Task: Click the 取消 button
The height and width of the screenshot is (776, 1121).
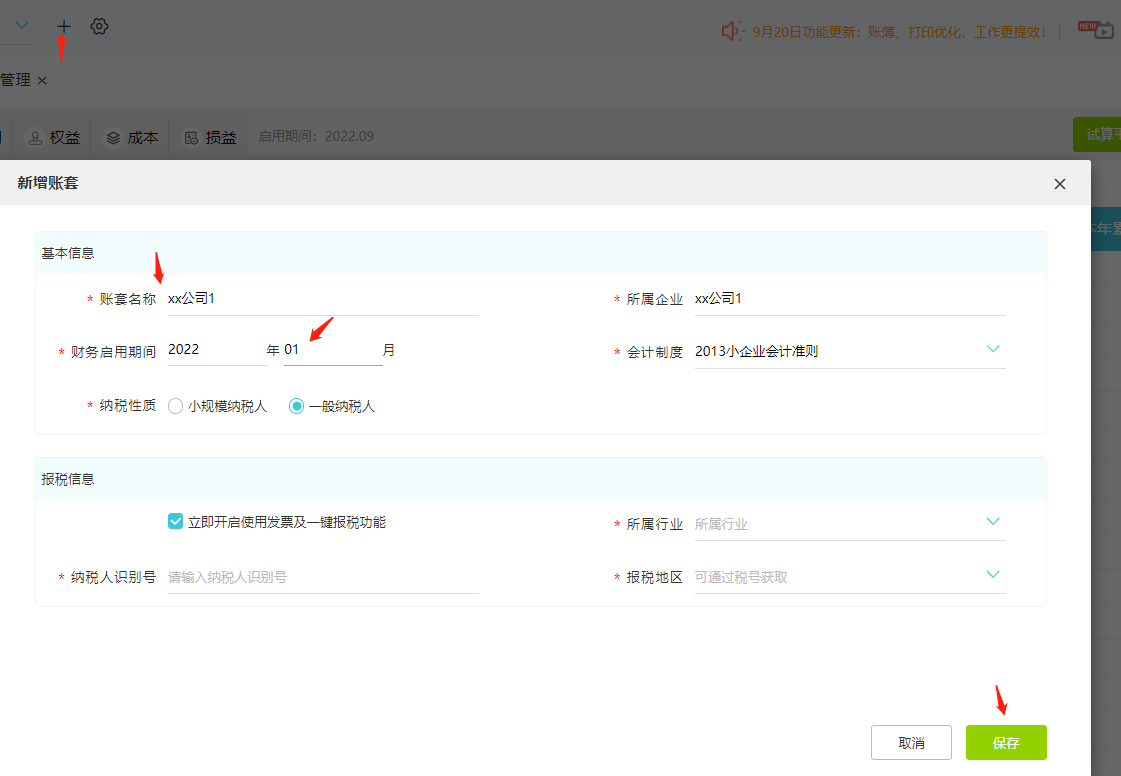Action: [911, 743]
